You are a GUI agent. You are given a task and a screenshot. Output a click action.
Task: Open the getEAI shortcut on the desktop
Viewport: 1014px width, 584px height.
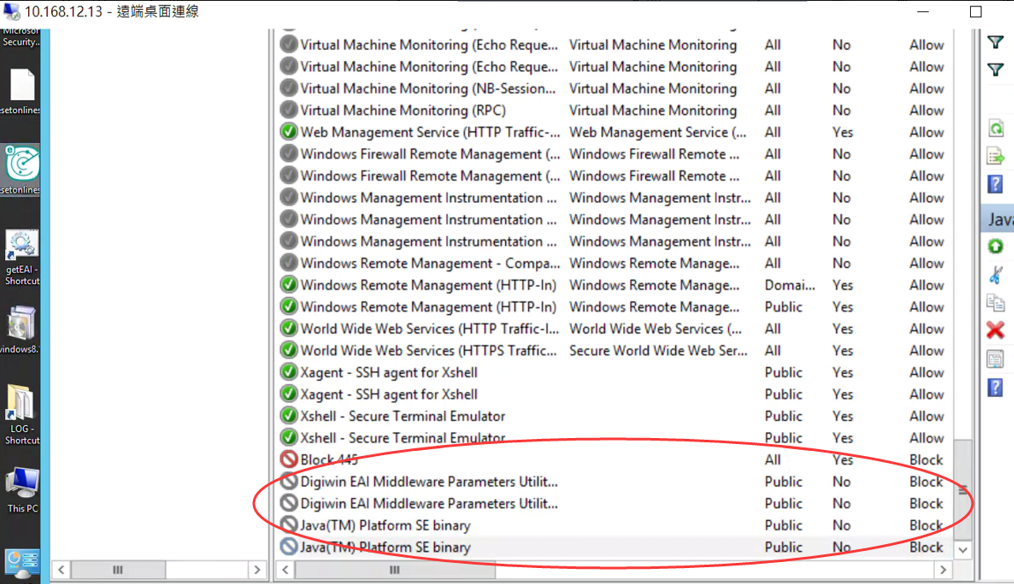point(21,250)
